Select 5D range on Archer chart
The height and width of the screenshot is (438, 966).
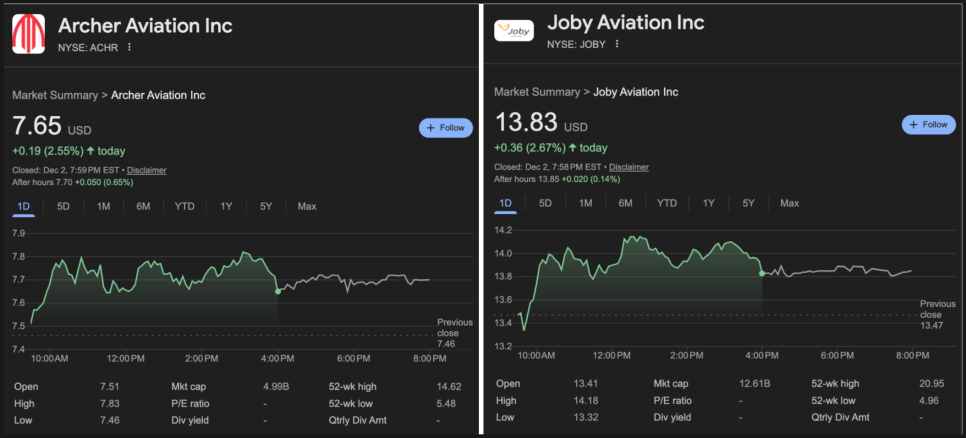63,206
